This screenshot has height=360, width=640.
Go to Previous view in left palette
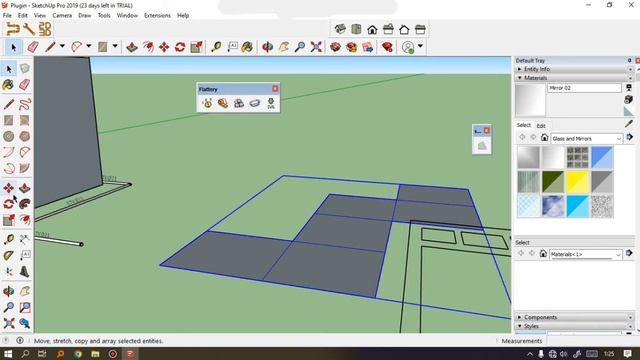[24, 323]
